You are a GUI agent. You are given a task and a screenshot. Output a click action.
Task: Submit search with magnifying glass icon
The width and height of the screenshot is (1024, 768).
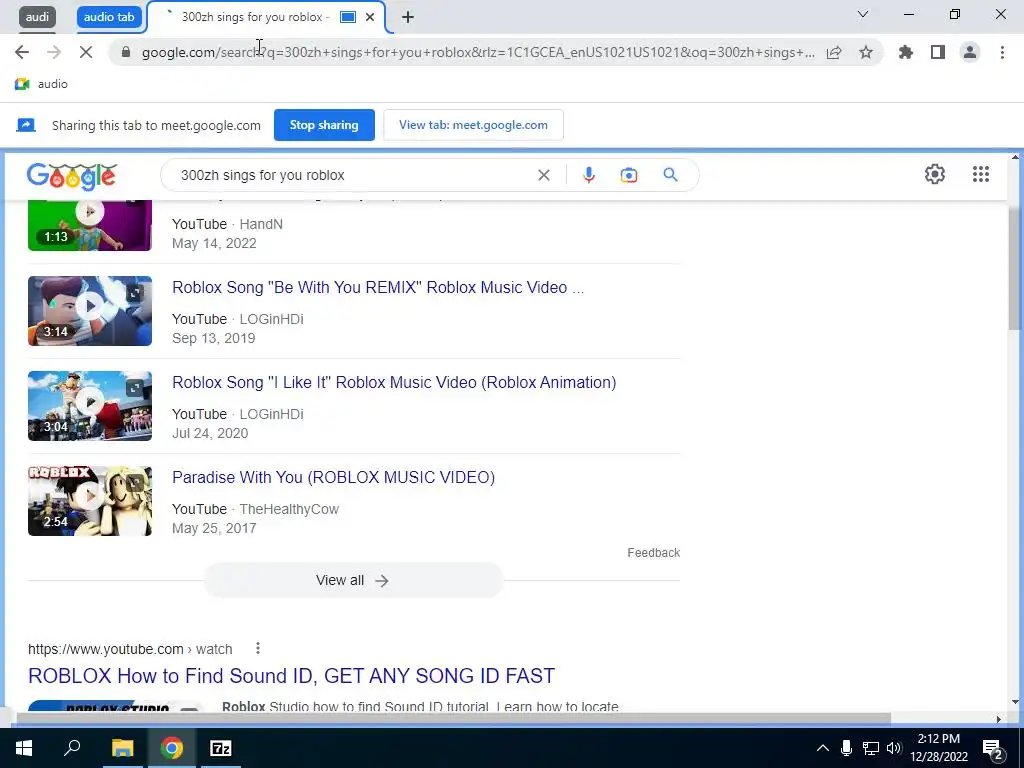coord(670,175)
